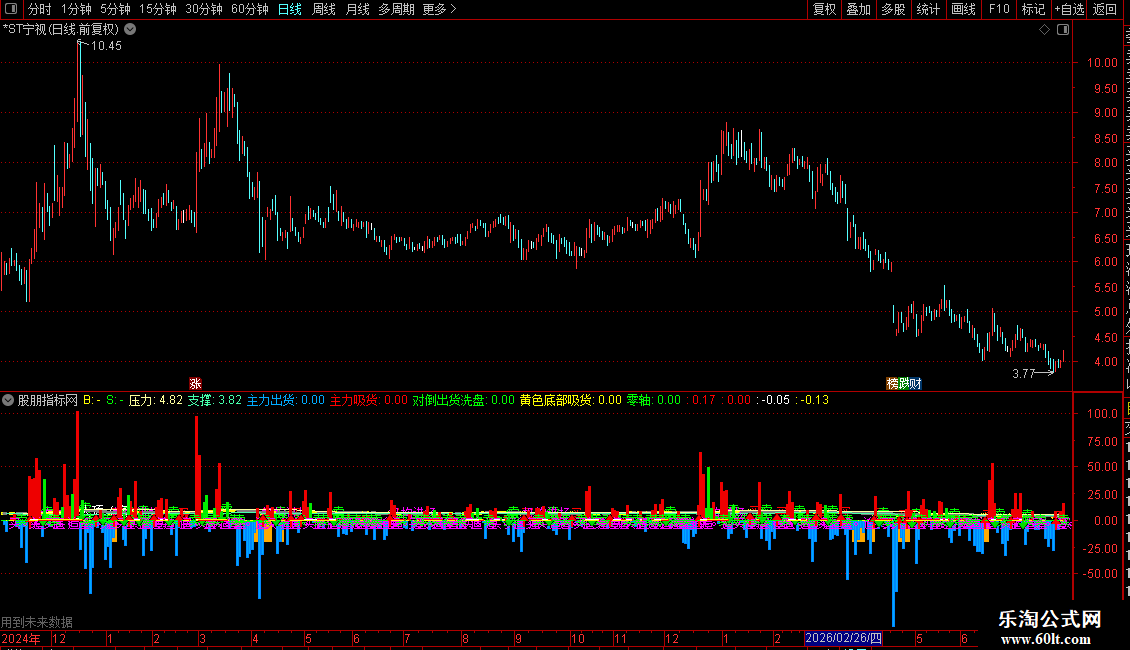Select the 30分钟 period tab
The width and height of the screenshot is (1130, 650).
(x=204, y=9)
